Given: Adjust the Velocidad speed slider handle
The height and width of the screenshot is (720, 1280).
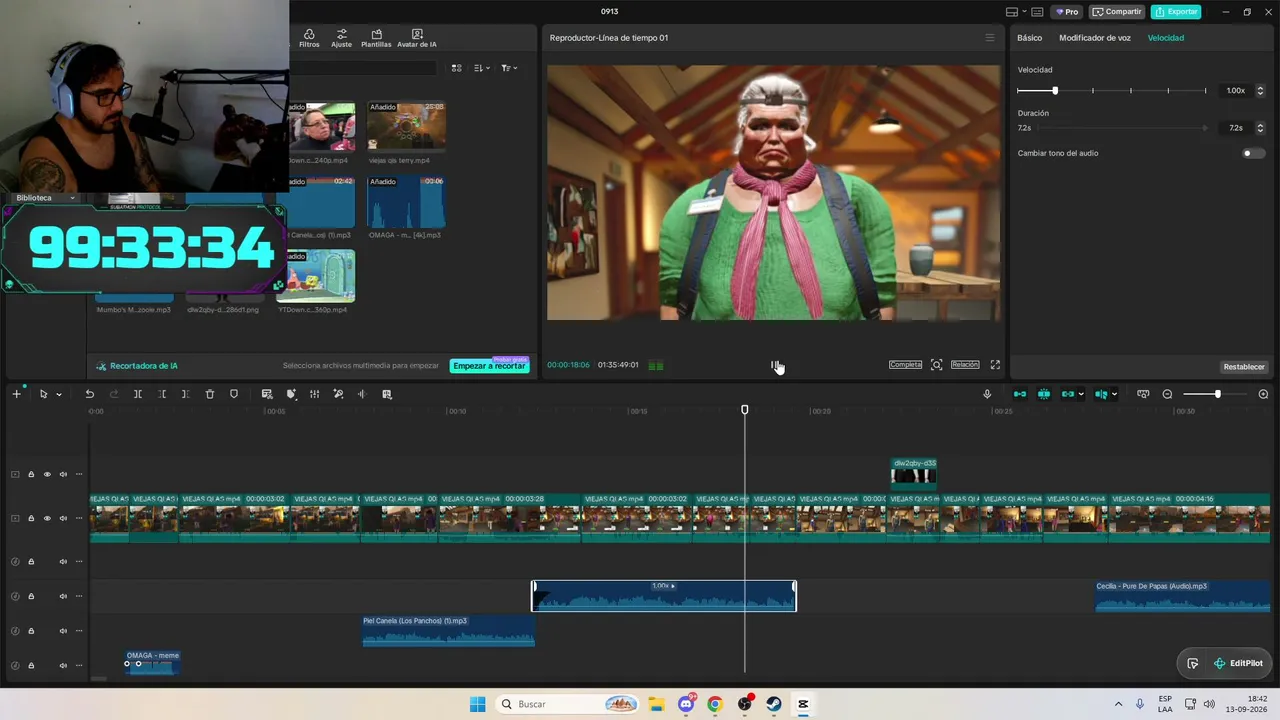Looking at the screenshot, I should tap(1055, 91).
